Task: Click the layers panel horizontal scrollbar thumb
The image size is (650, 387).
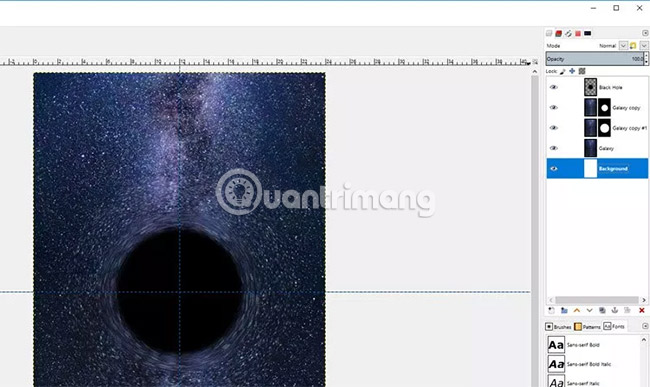Action: tap(597, 300)
